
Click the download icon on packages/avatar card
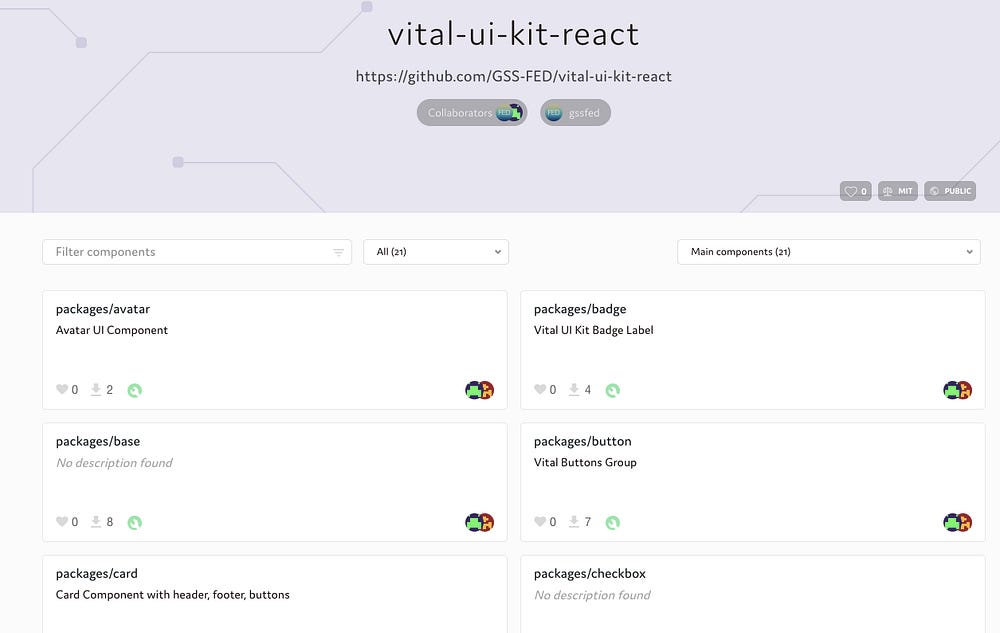coord(96,389)
